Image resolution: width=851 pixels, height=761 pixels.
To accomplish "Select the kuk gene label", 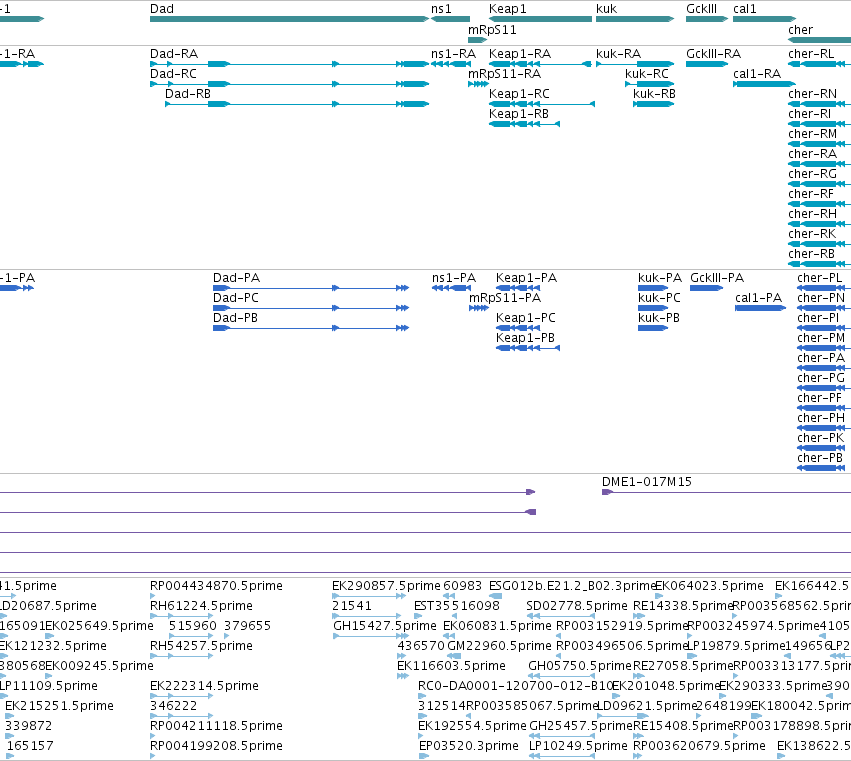I will click(x=606, y=9).
